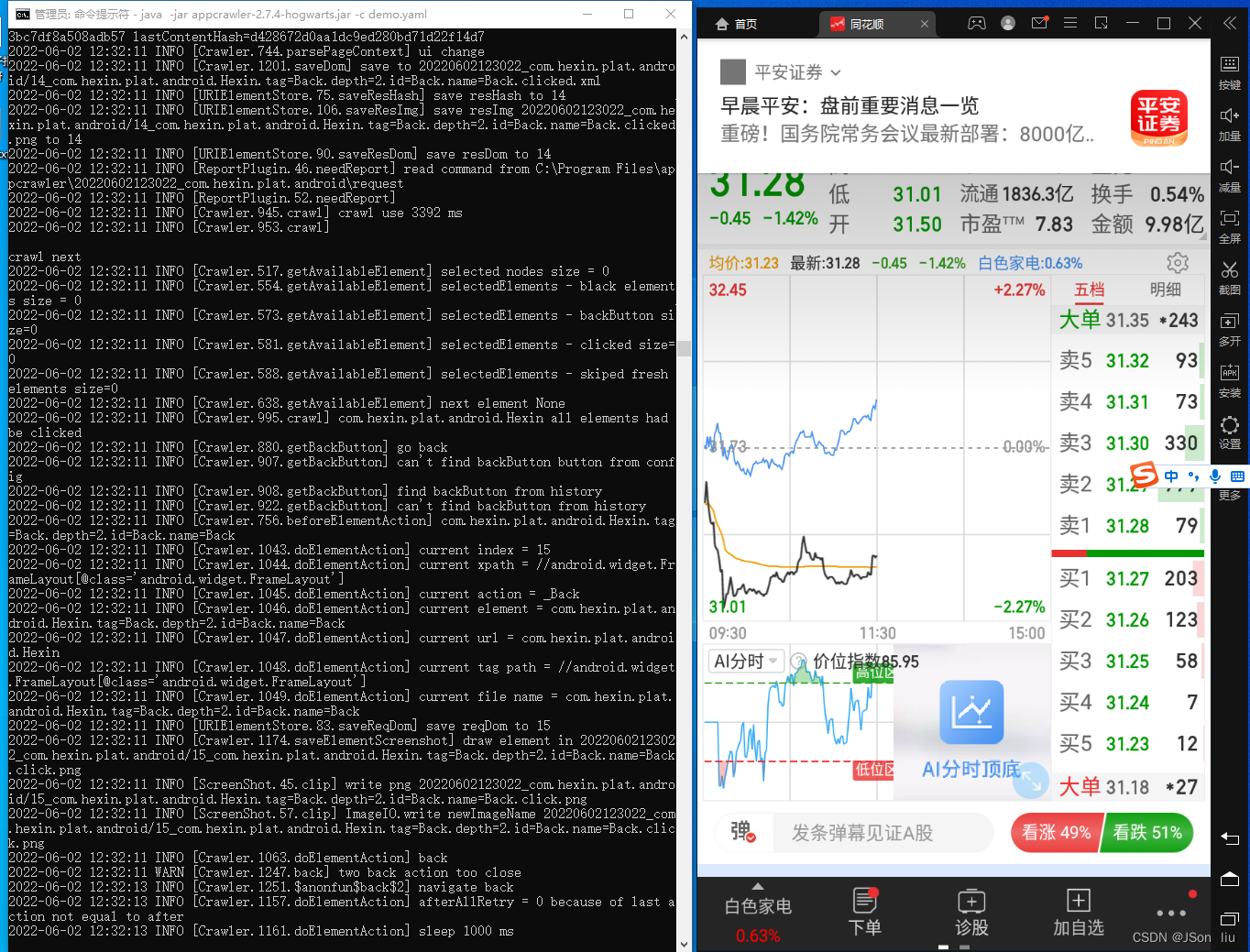Switch to the 首页 home tab in emulator
1250x952 pixels.
point(736,24)
